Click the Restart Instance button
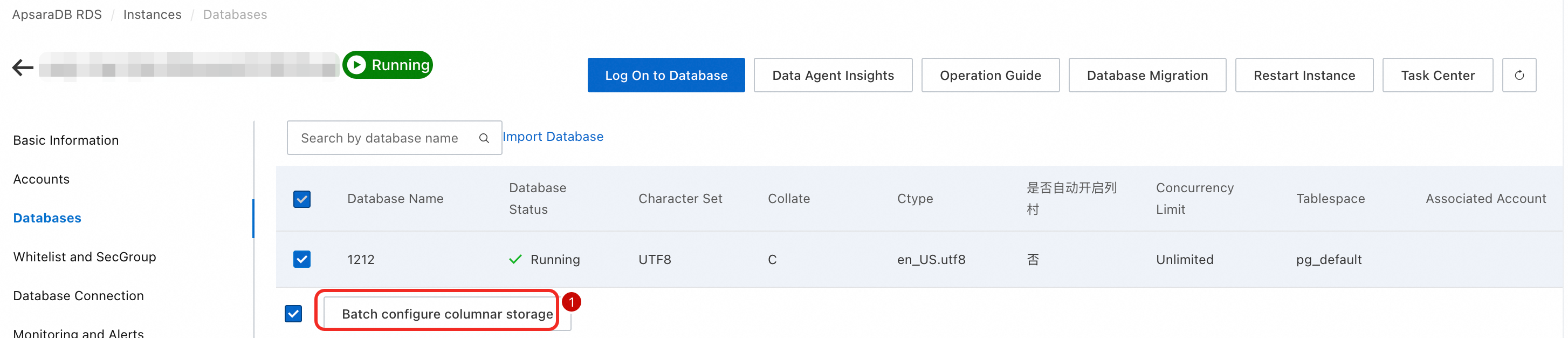 1304,75
